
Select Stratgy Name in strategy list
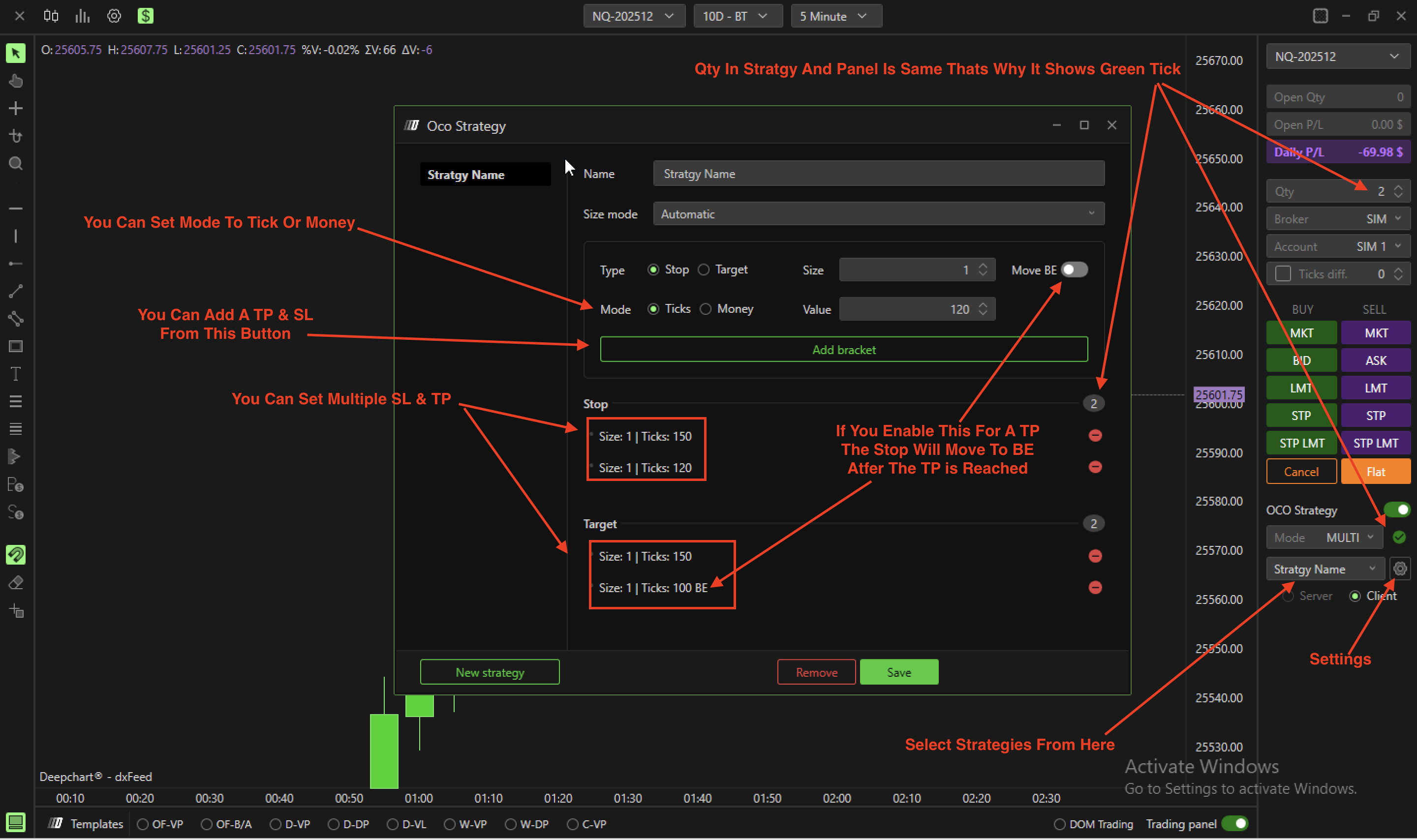[485, 174]
